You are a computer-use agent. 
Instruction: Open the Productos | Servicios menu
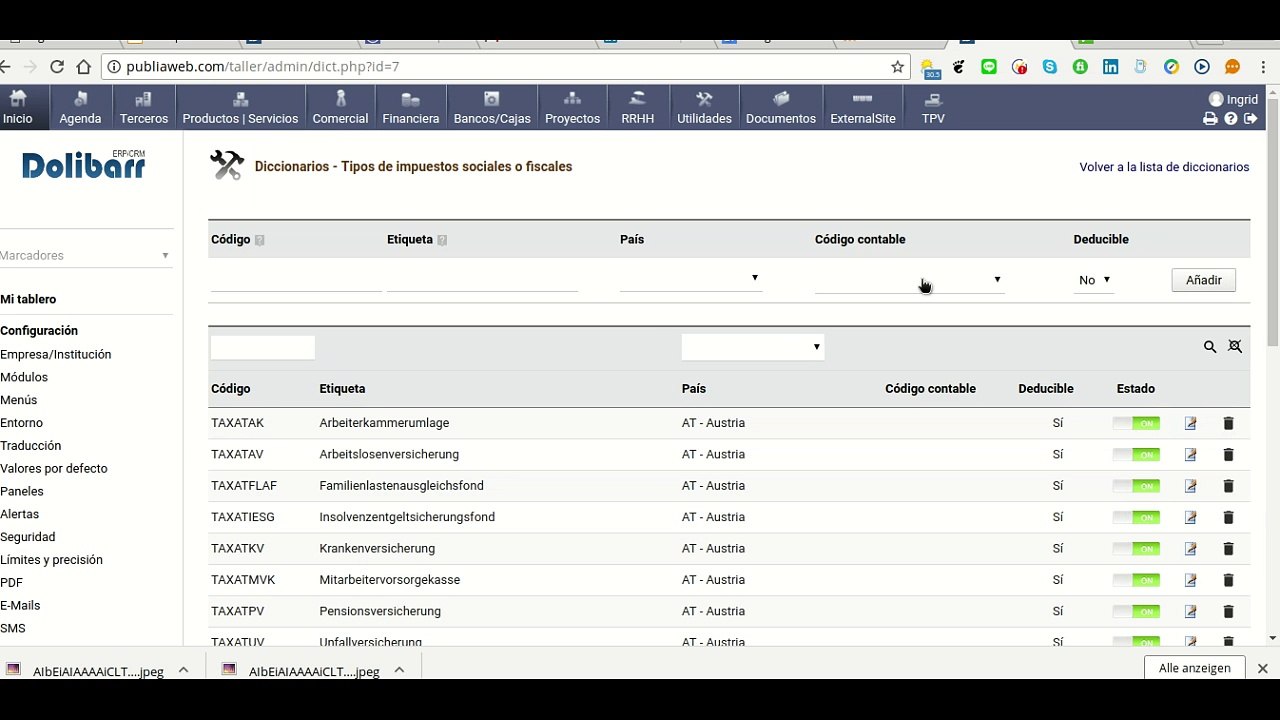(240, 108)
